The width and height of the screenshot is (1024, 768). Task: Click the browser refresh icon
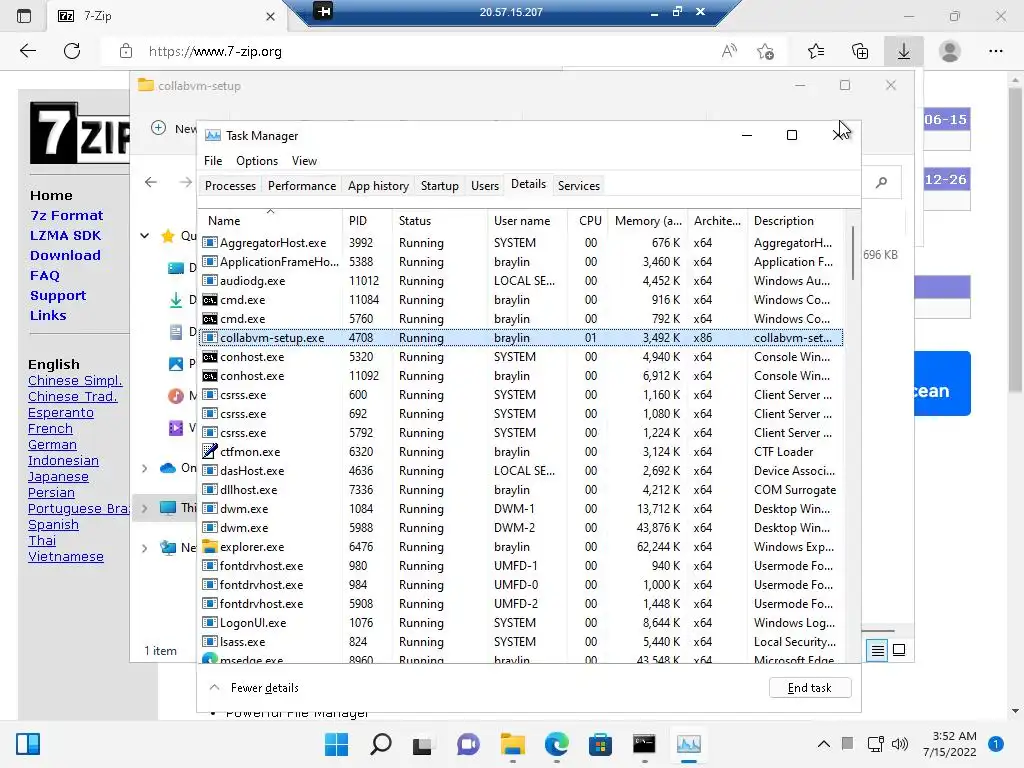pos(72,51)
